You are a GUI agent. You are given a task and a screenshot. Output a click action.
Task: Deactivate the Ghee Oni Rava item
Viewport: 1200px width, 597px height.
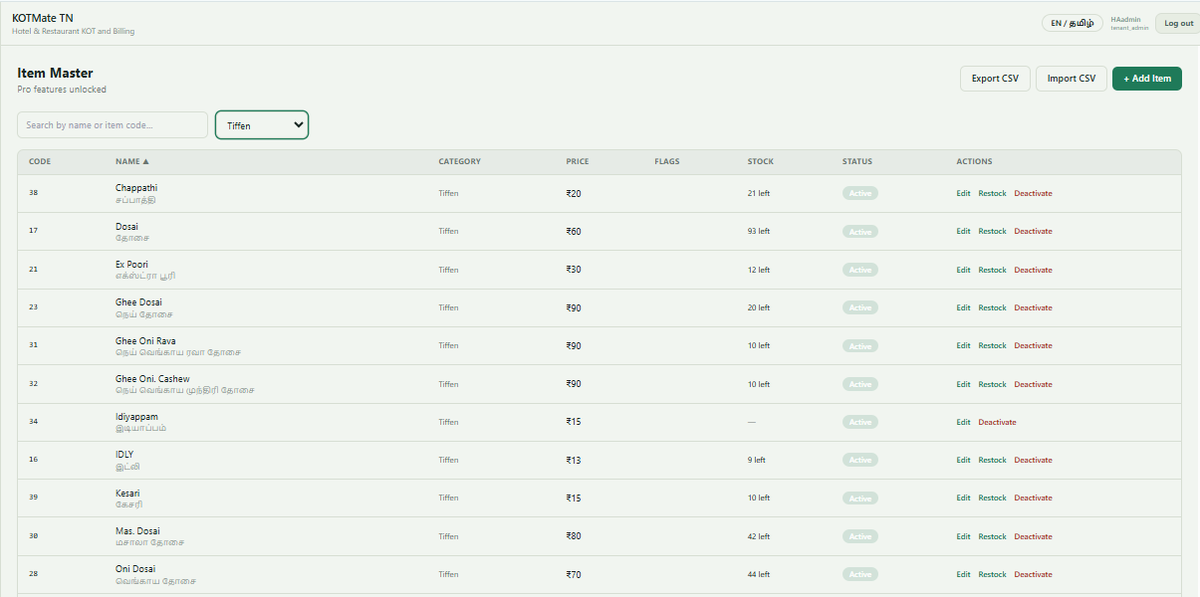tap(1033, 346)
